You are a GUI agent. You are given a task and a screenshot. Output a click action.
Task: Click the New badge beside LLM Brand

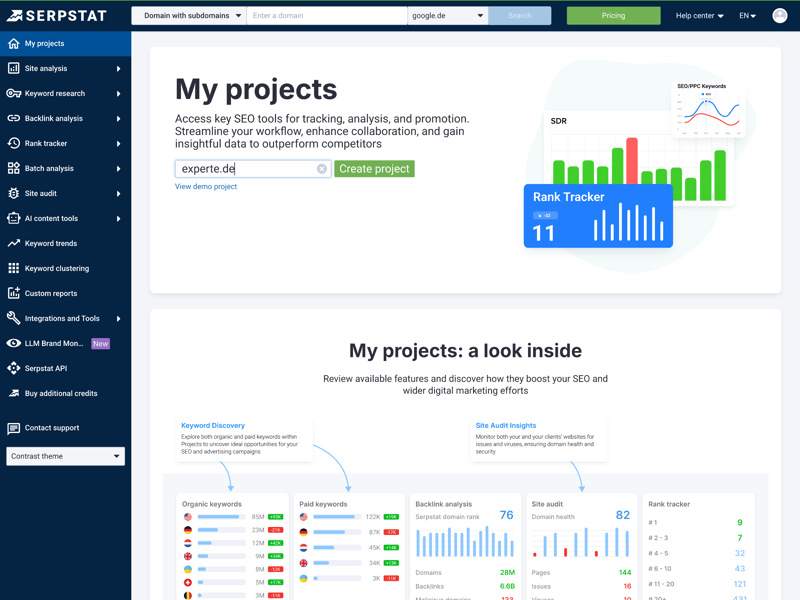101,344
